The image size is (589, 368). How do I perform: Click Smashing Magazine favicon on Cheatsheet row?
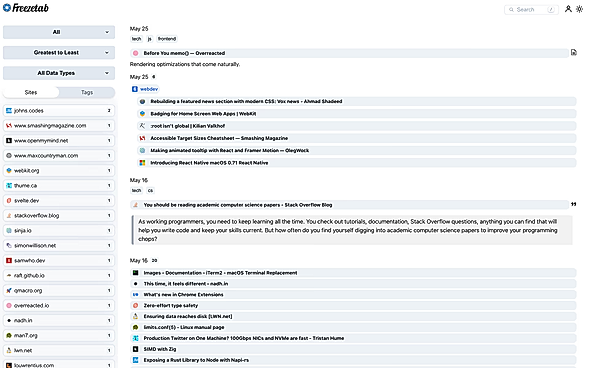tap(142, 138)
